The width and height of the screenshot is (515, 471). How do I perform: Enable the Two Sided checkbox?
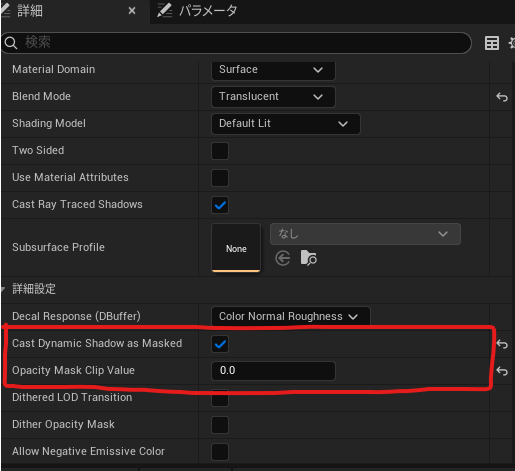220,151
